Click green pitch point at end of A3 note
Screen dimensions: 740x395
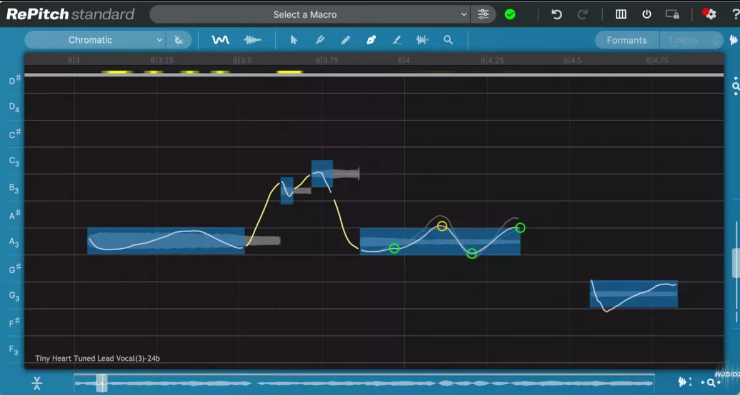520,228
